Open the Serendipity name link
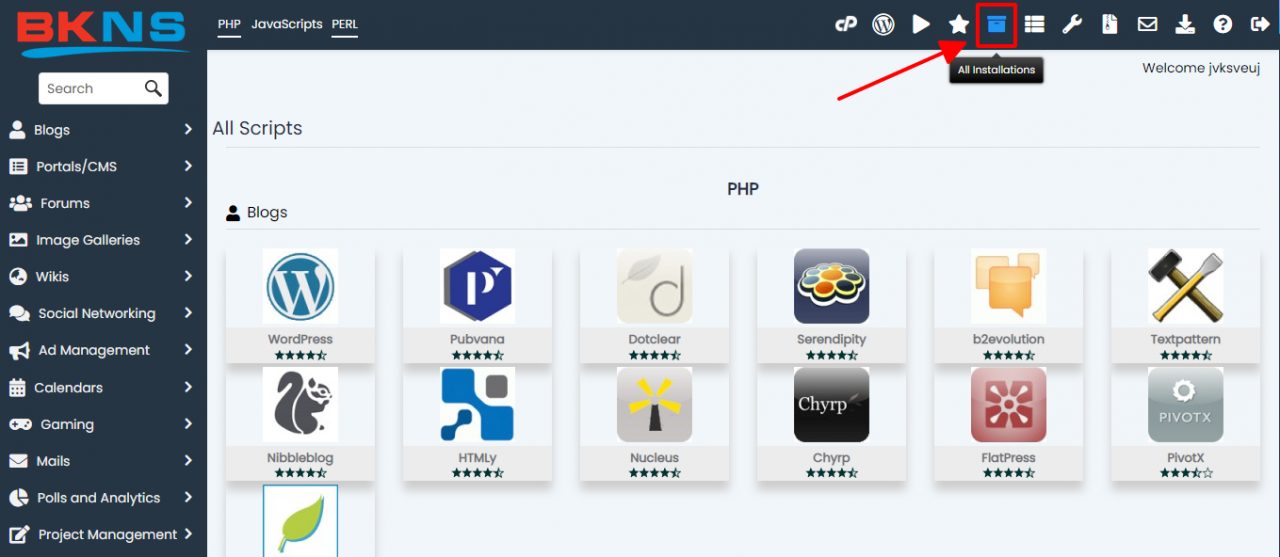1280x557 pixels. pyautogui.click(x=831, y=339)
